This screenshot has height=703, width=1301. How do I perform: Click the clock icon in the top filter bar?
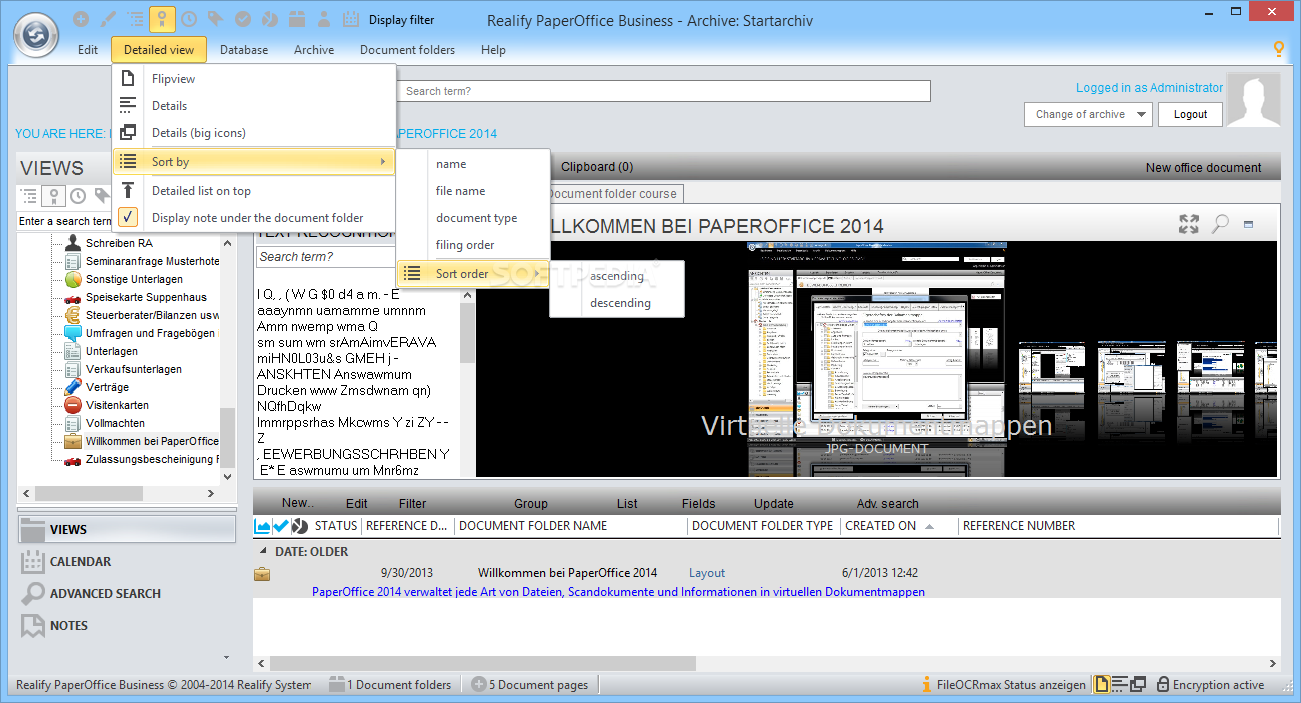(x=189, y=19)
